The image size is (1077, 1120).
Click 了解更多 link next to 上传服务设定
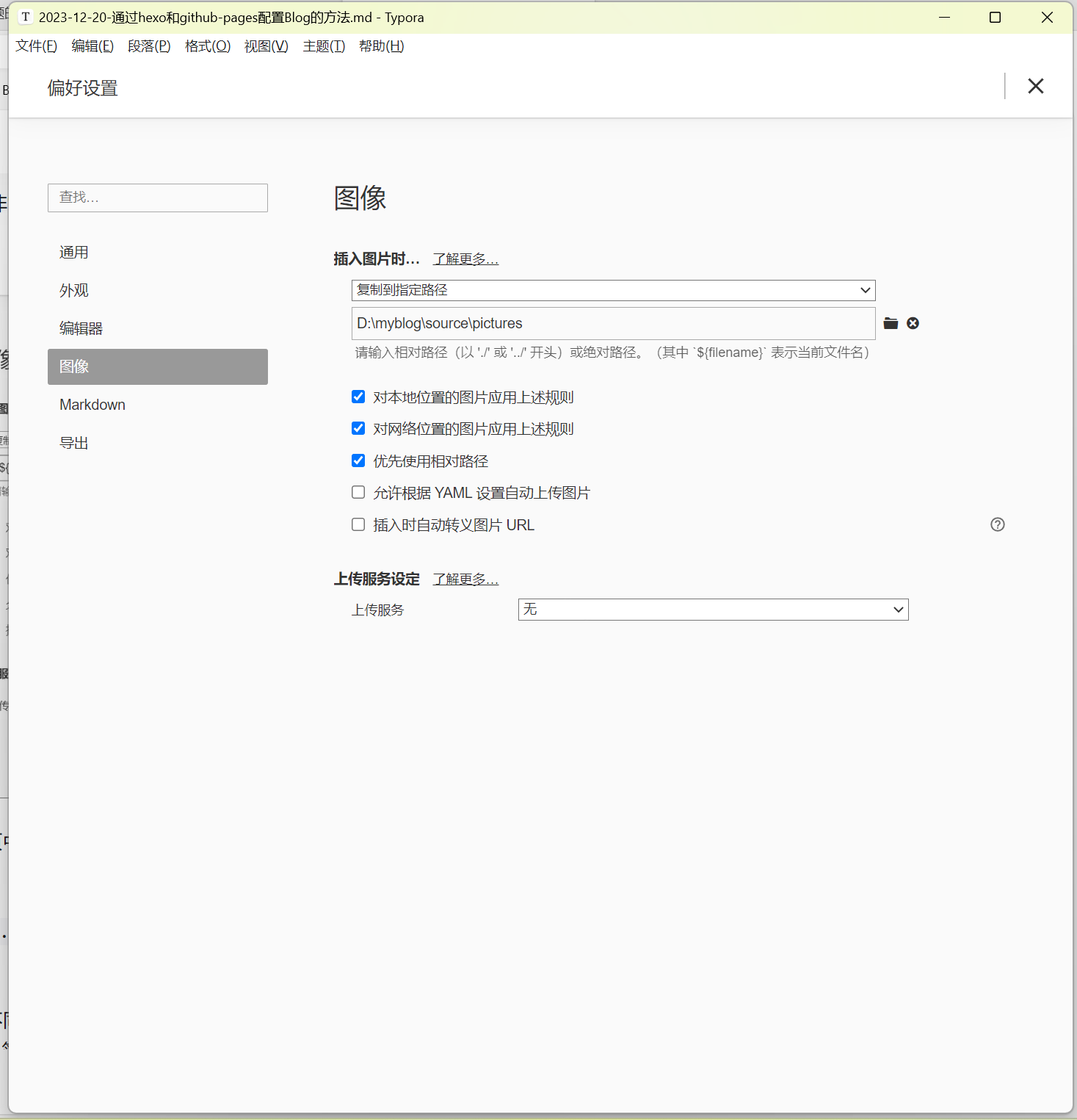465,579
